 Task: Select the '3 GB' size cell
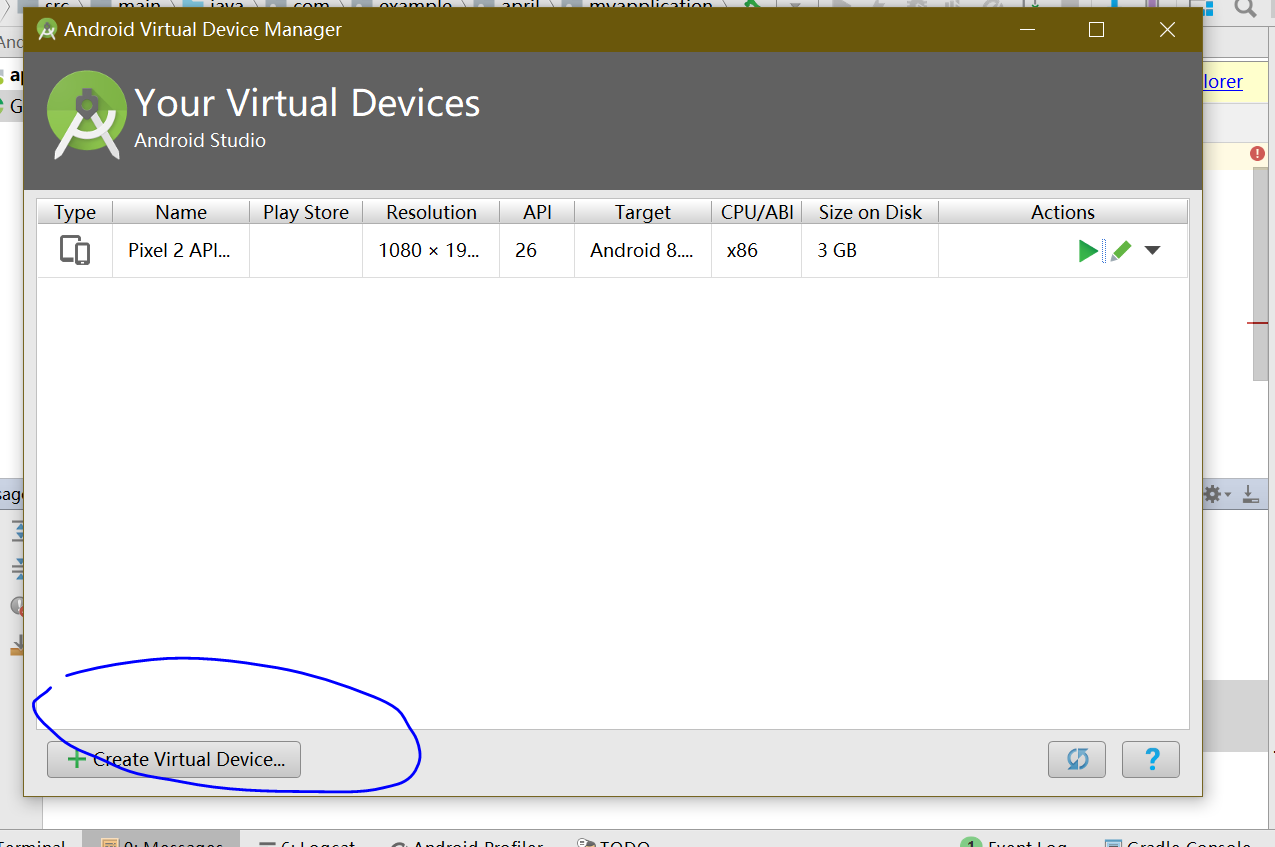(x=870, y=250)
